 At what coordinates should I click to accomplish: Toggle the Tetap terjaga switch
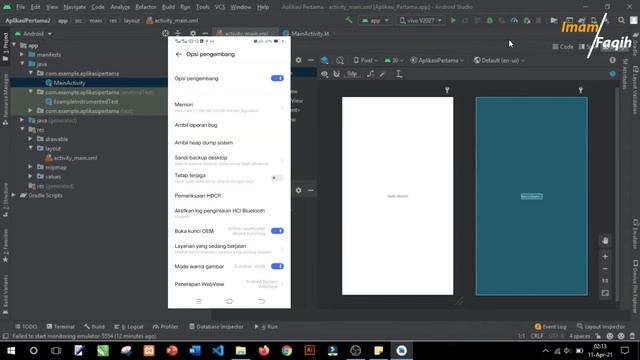[x=277, y=178]
